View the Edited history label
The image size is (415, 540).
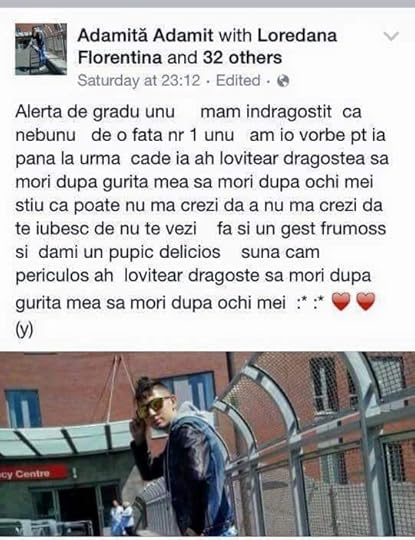pyautogui.click(x=238, y=81)
